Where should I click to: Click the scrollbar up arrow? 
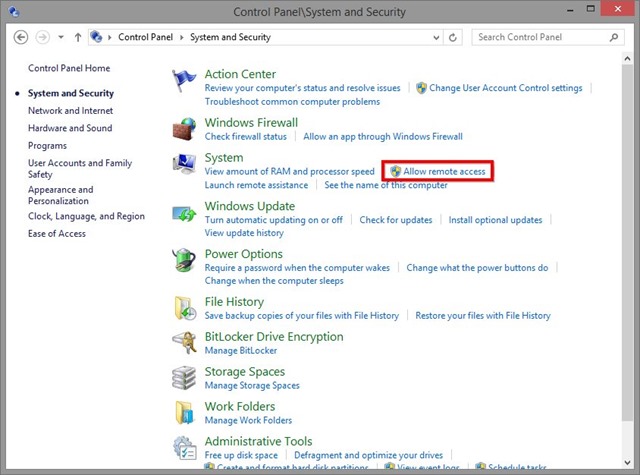pos(627,59)
